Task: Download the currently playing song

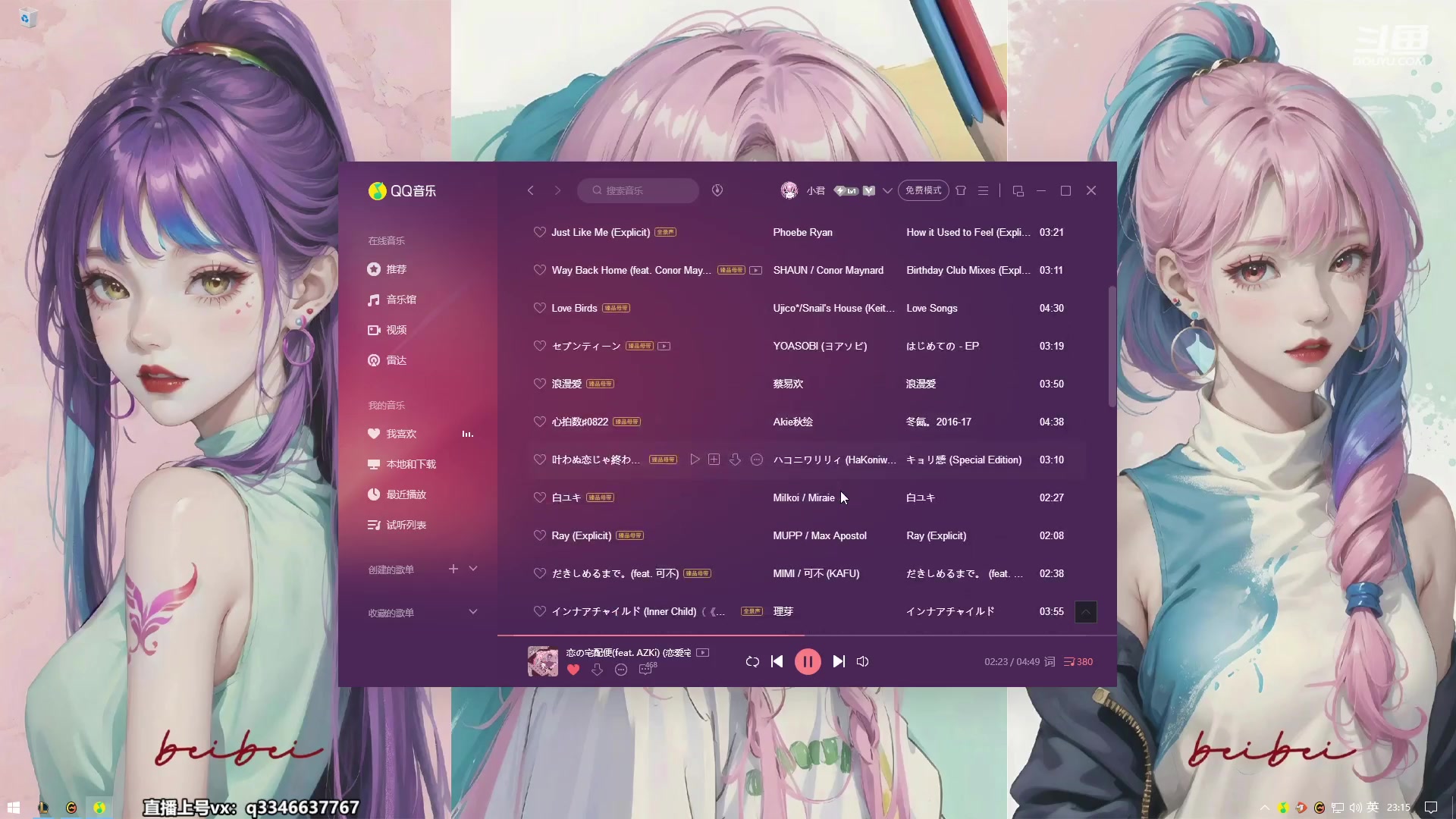Action: pos(598,670)
